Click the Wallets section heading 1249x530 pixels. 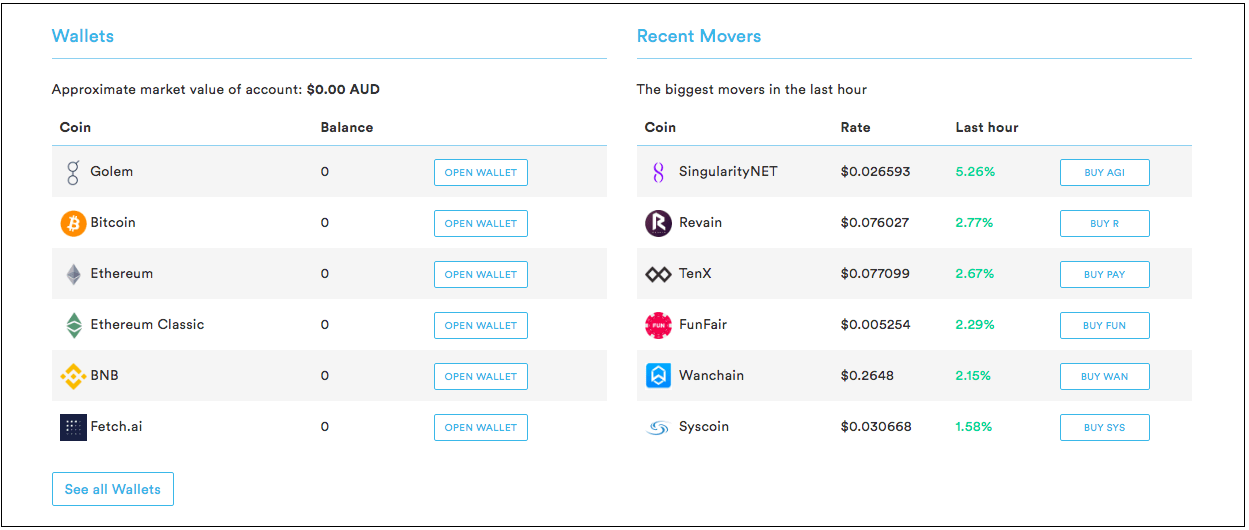click(x=83, y=36)
